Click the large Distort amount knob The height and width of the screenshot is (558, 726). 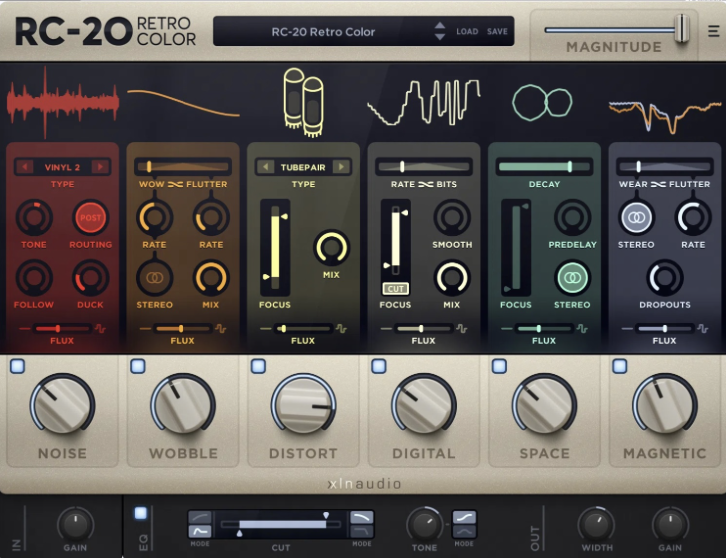304,404
